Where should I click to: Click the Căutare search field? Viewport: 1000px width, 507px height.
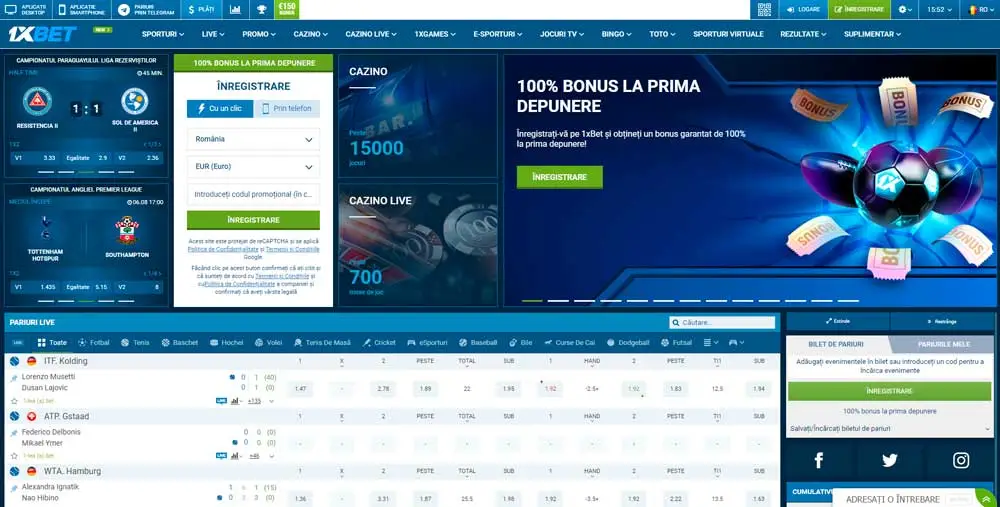coord(722,323)
